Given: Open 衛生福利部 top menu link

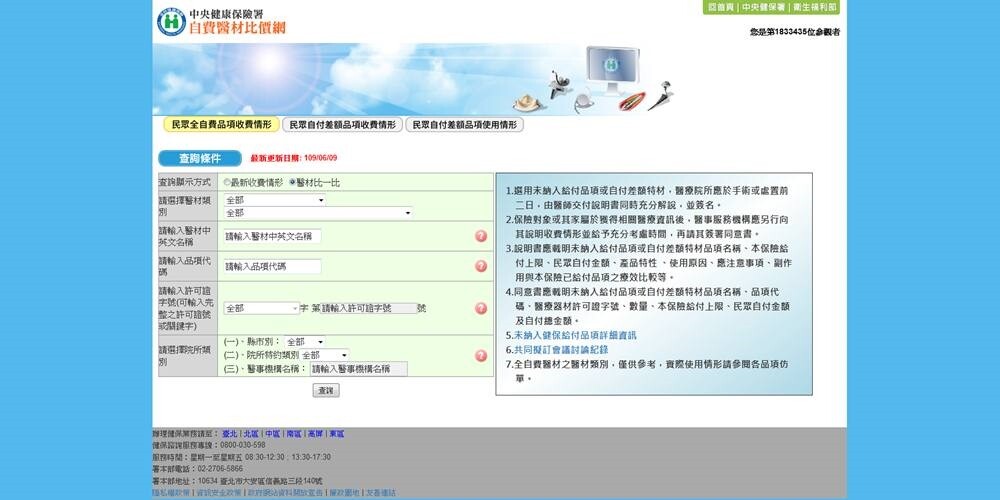Looking at the screenshot, I should click(x=814, y=7).
